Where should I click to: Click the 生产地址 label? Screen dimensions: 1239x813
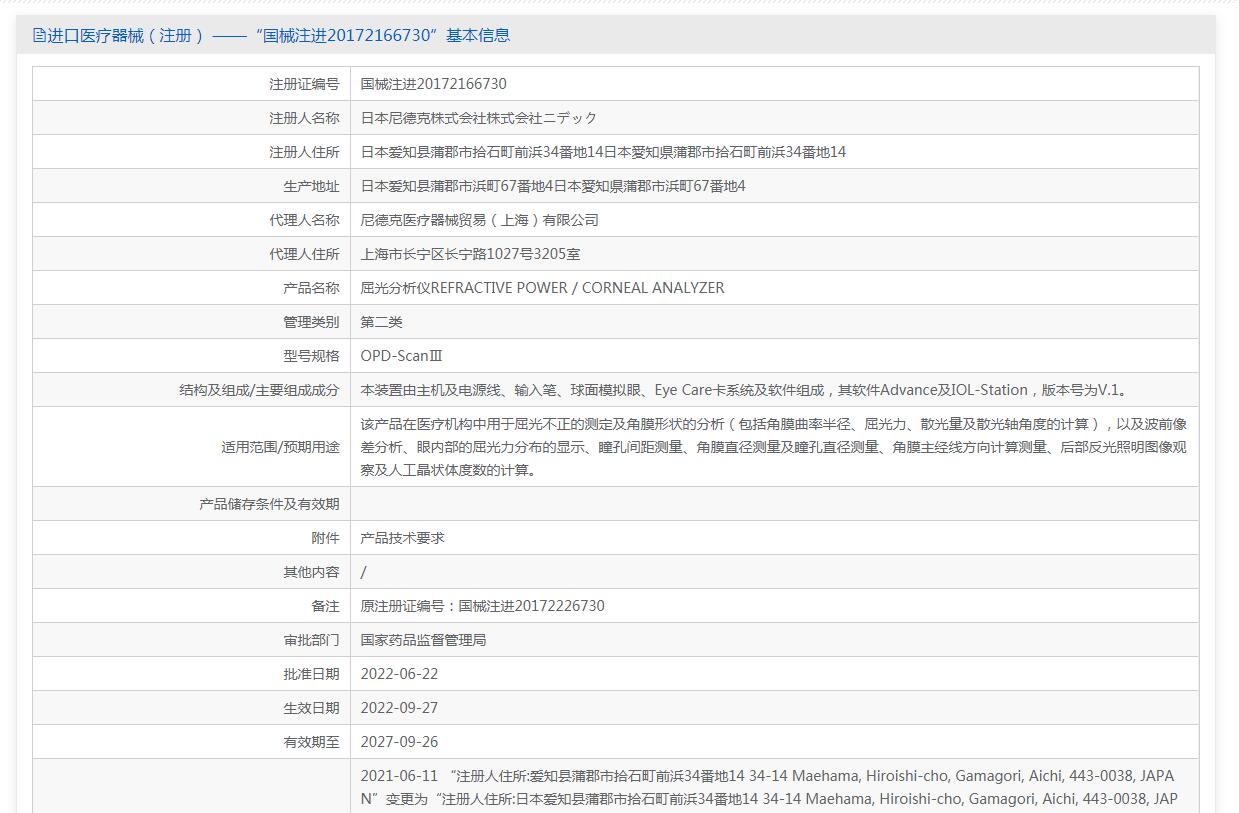tap(311, 186)
